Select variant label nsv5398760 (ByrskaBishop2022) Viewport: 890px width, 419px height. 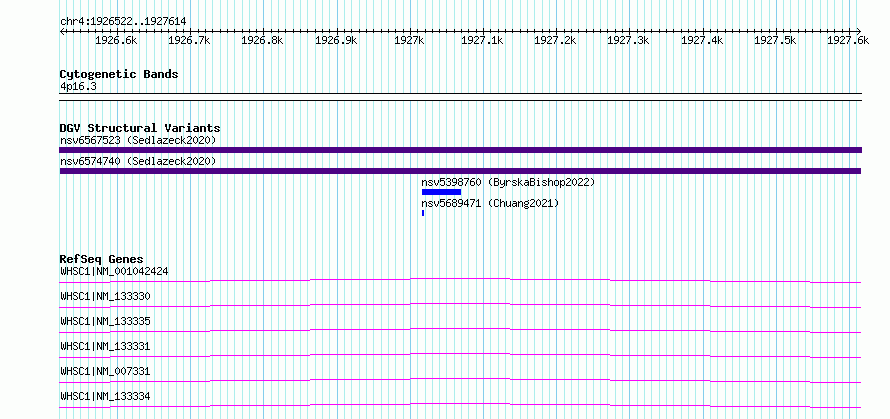[508, 182]
